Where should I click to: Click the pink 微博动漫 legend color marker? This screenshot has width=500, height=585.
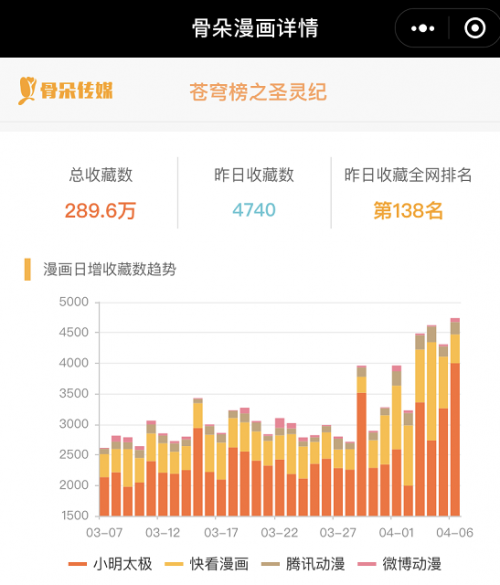tap(366, 564)
